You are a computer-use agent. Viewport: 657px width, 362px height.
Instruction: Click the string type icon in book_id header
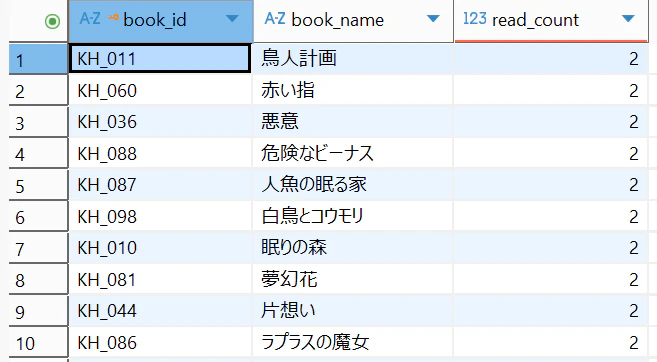click(90, 19)
